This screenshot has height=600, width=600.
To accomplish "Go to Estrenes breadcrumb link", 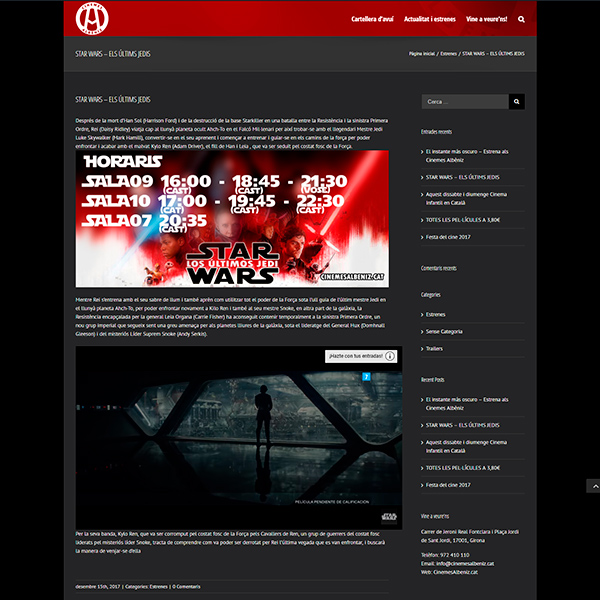I will coord(448,54).
